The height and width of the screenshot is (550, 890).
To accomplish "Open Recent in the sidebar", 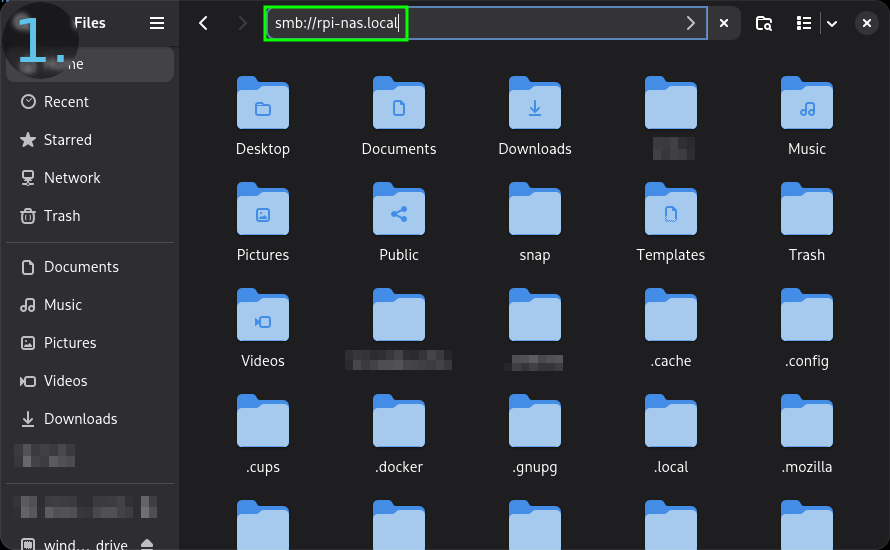I will point(66,102).
